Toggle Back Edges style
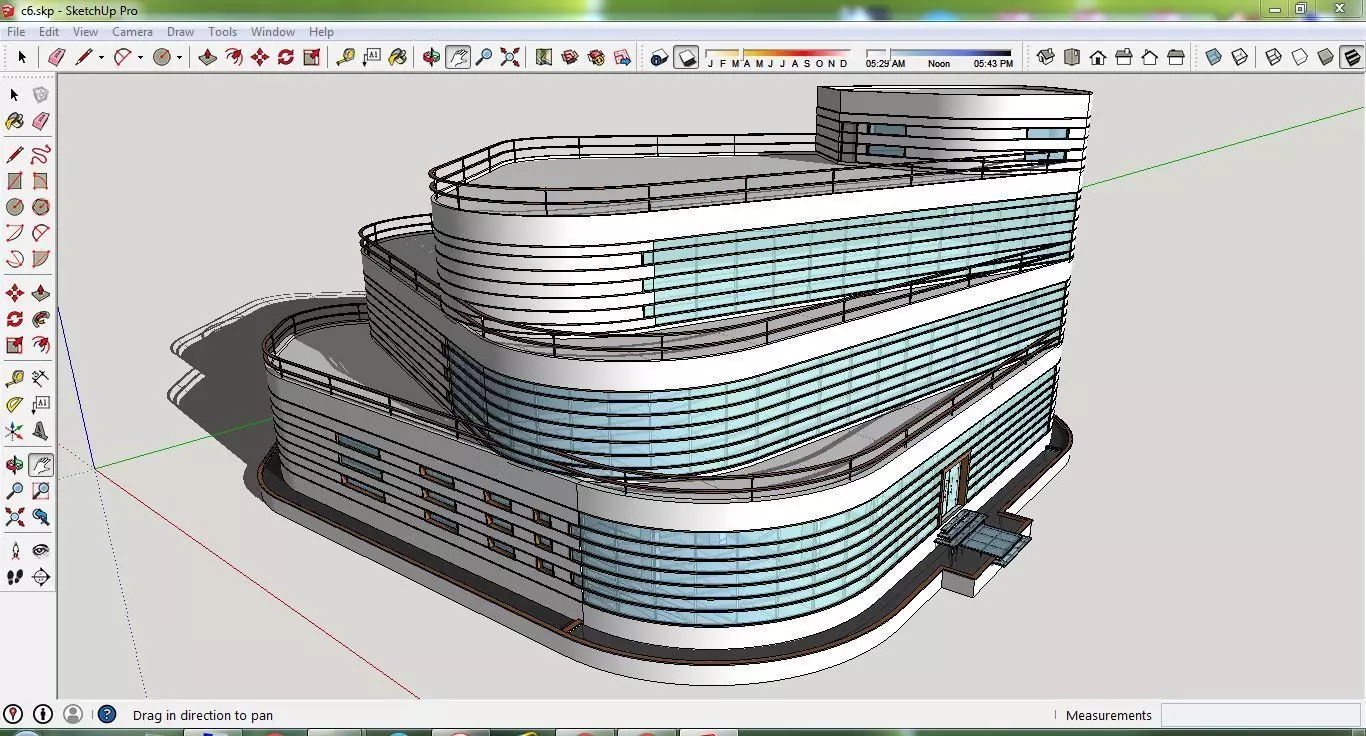Image resolution: width=1366 pixels, height=736 pixels. 1239,57
